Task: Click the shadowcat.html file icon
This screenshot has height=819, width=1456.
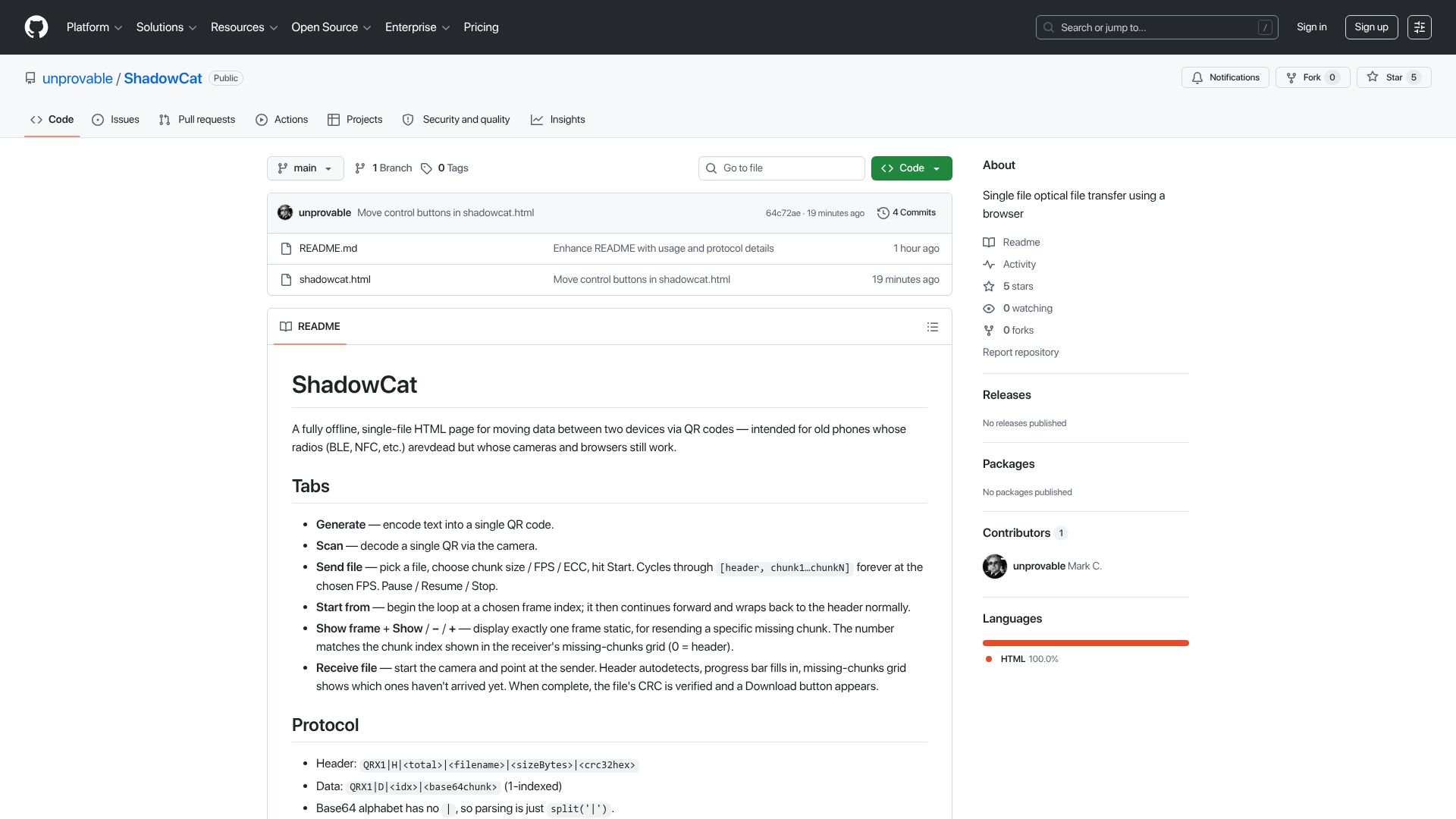Action: pos(286,280)
